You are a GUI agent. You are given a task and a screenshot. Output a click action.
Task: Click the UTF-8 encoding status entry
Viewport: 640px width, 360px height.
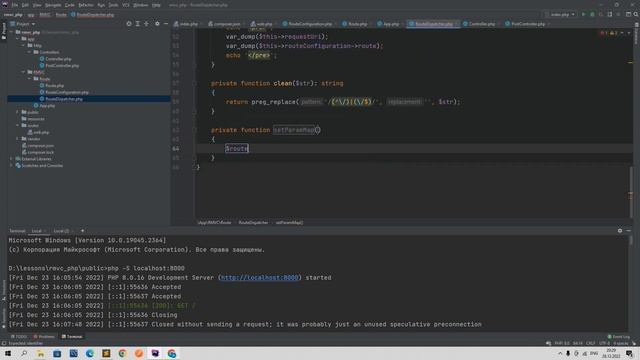click(x=604, y=343)
